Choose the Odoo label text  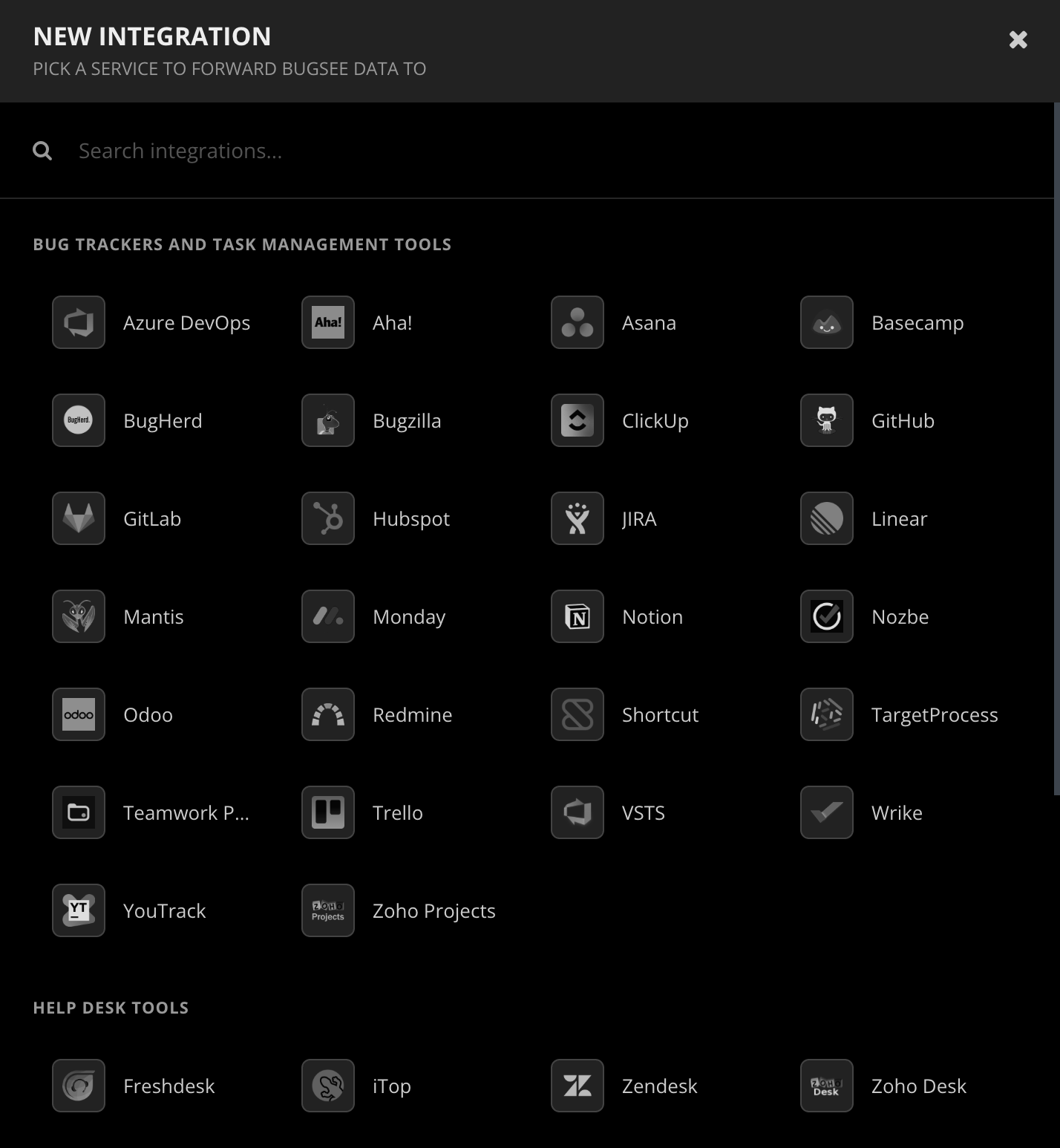148,715
